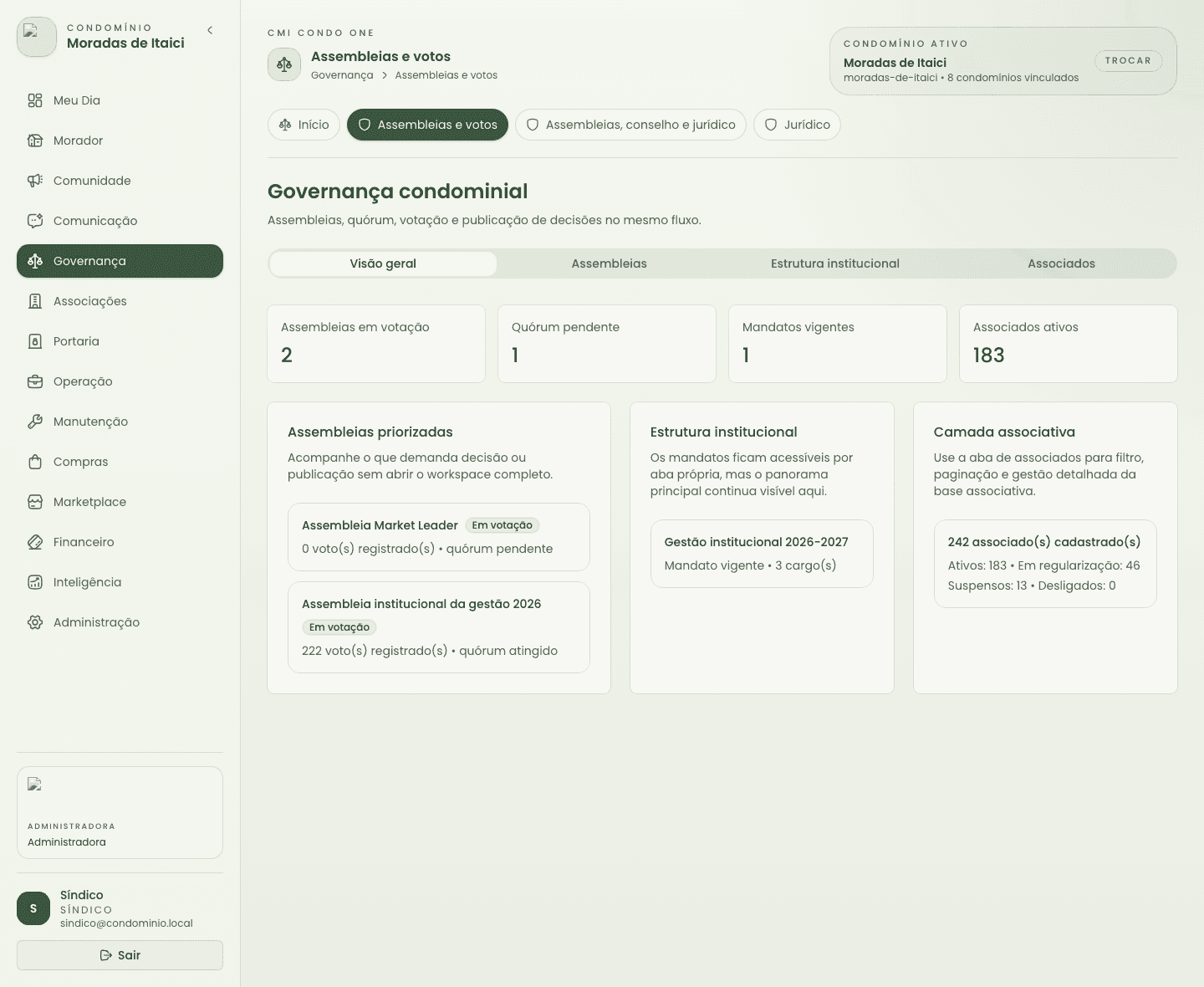
Task: Click the Assembleias em votação stat card
Action: 376,344
